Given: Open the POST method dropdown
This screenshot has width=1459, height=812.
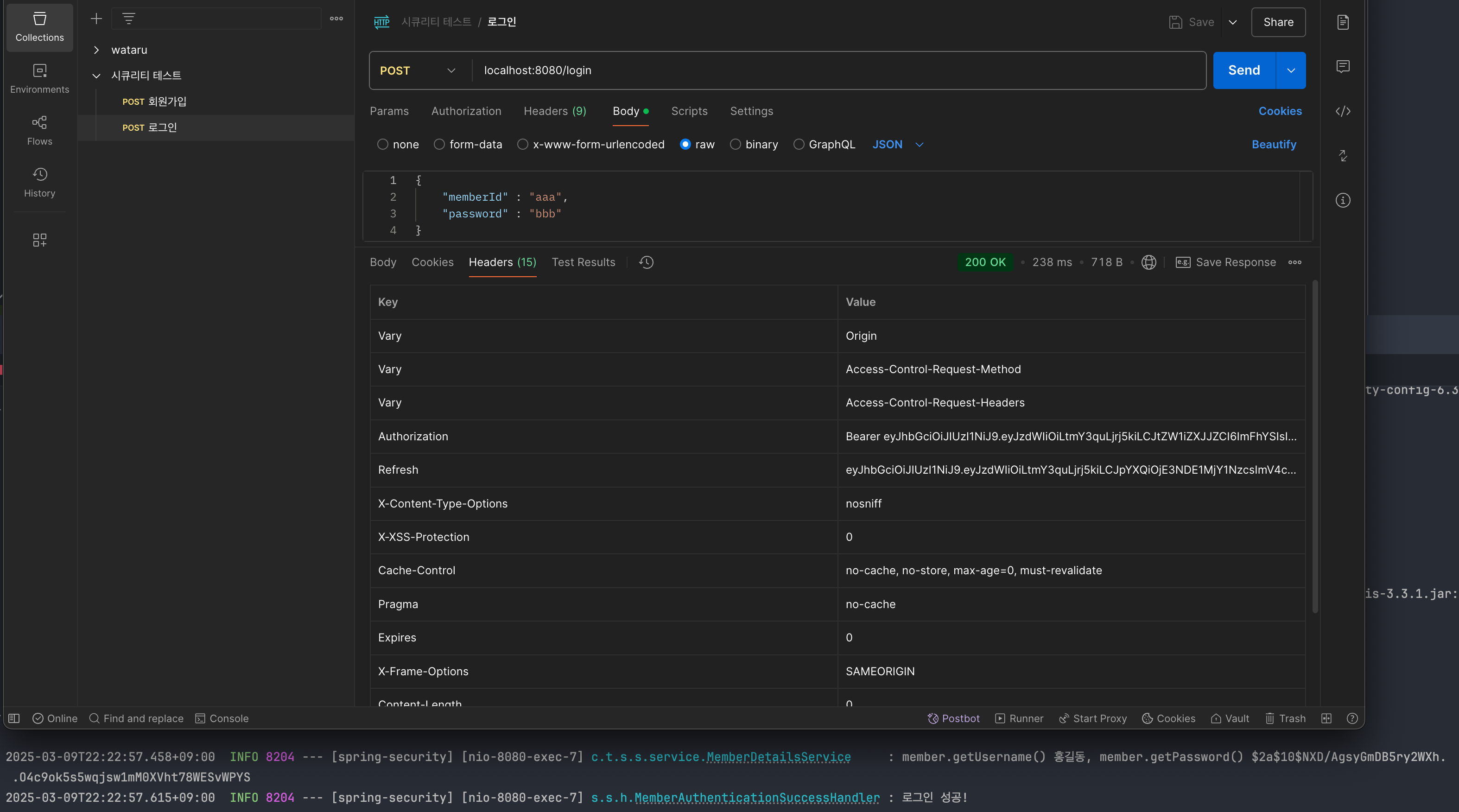Looking at the screenshot, I should coord(418,70).
